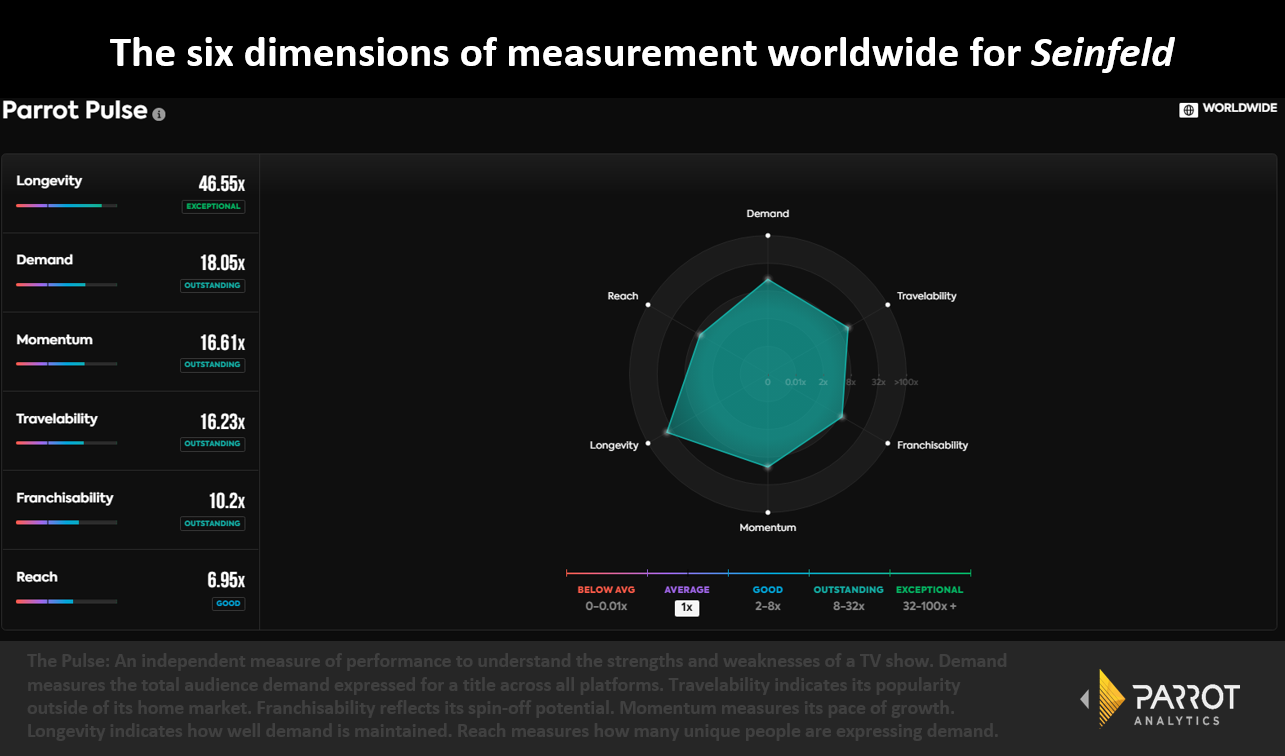Click the 2–8x range text
1285x756 pixels.
tap(768, 606)
